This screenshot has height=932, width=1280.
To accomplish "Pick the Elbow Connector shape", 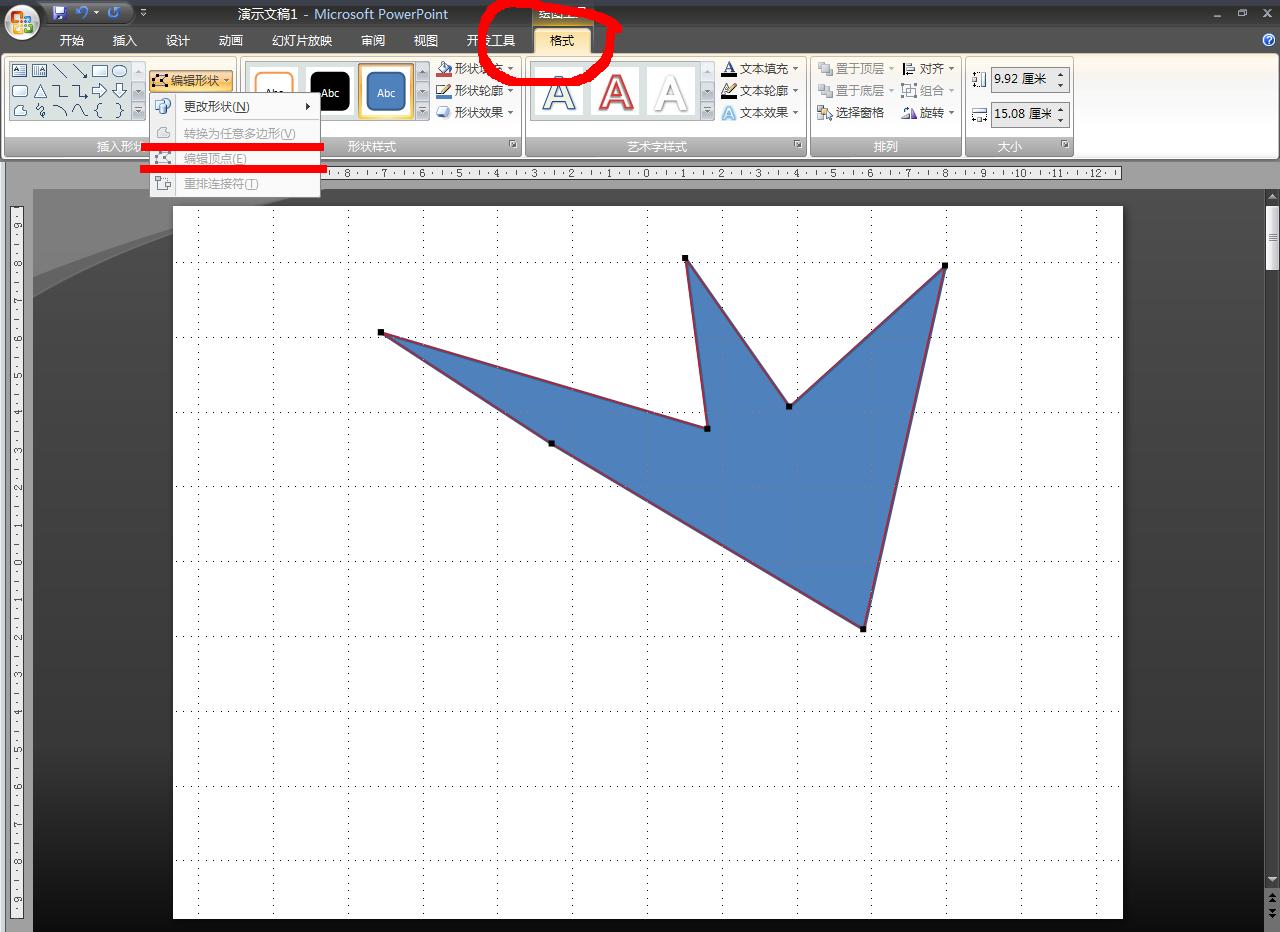I will (x=60, y=91).
